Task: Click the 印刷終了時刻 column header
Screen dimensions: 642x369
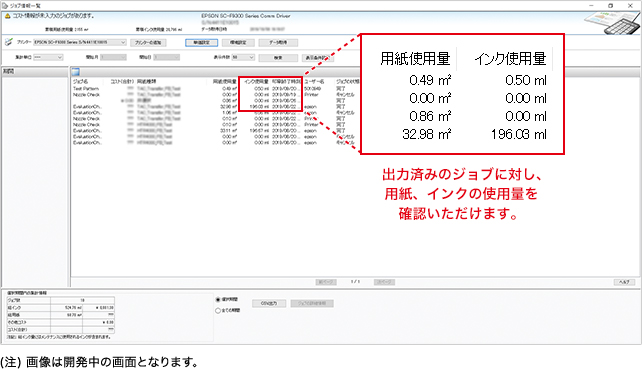Action: [287, 81]
